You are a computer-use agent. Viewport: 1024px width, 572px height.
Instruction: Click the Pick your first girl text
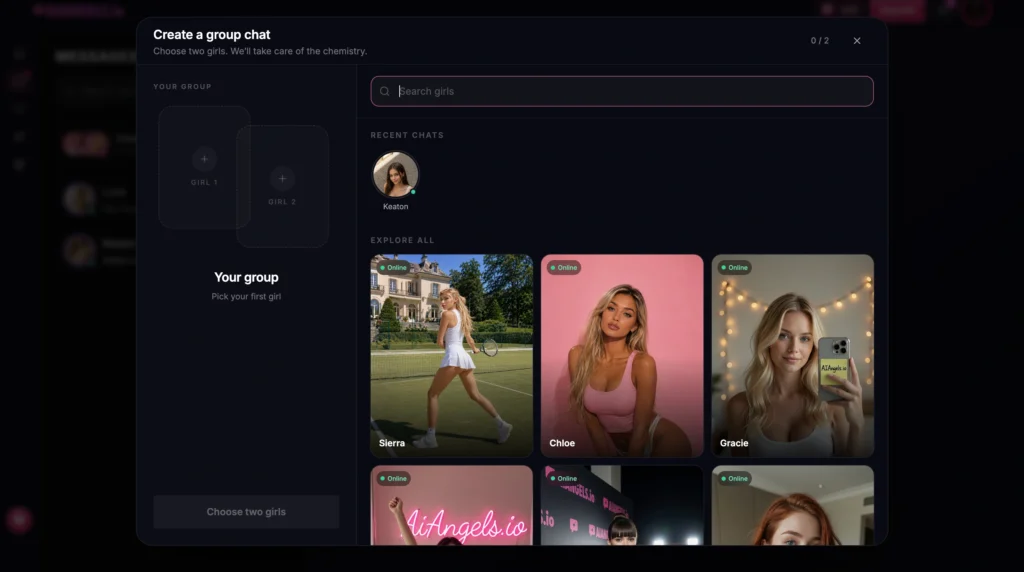[x=246, y=296]
